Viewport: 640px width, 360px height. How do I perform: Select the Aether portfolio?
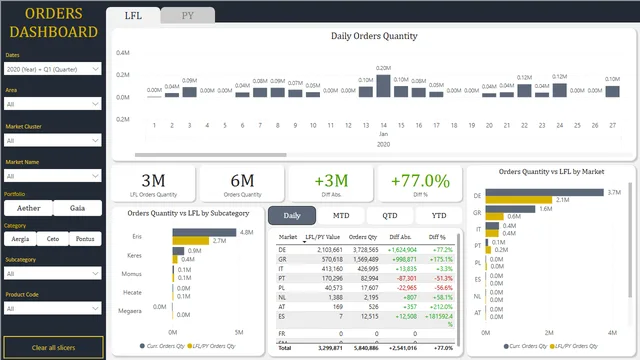click(29, 208)
